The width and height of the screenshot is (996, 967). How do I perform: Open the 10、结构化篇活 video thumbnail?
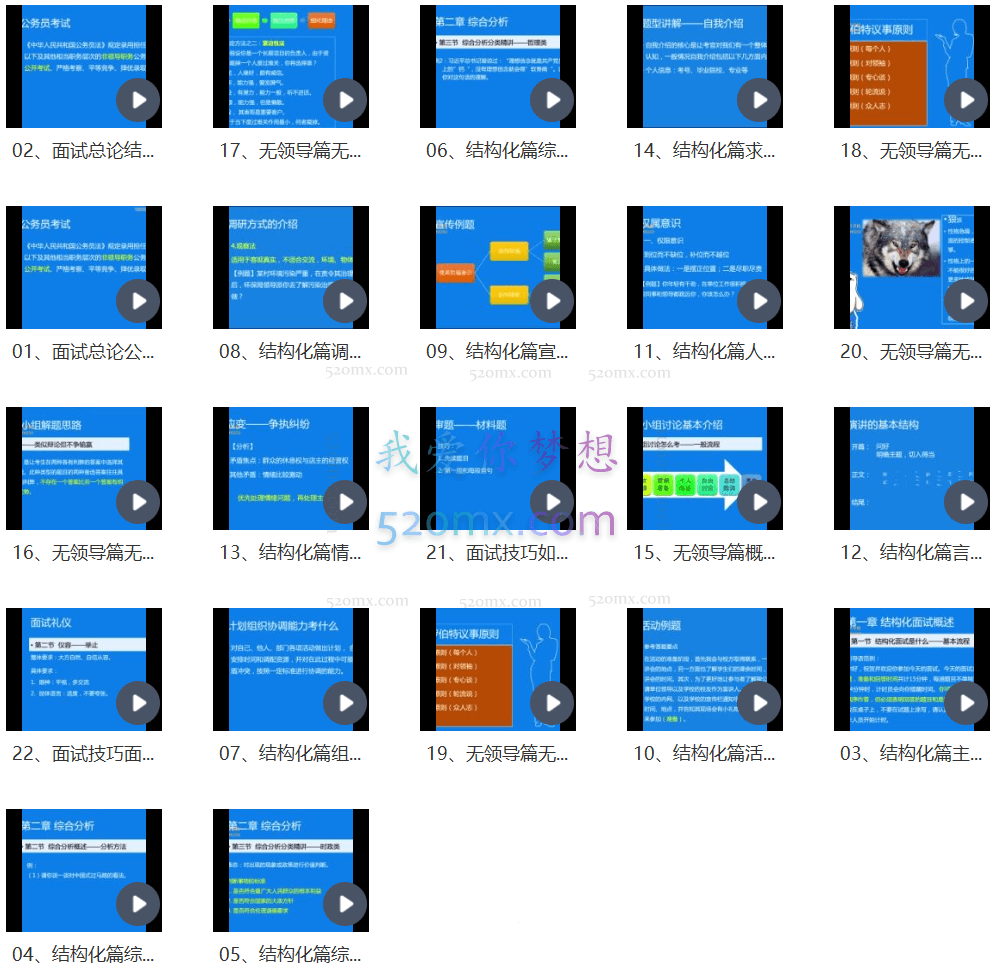704,669
